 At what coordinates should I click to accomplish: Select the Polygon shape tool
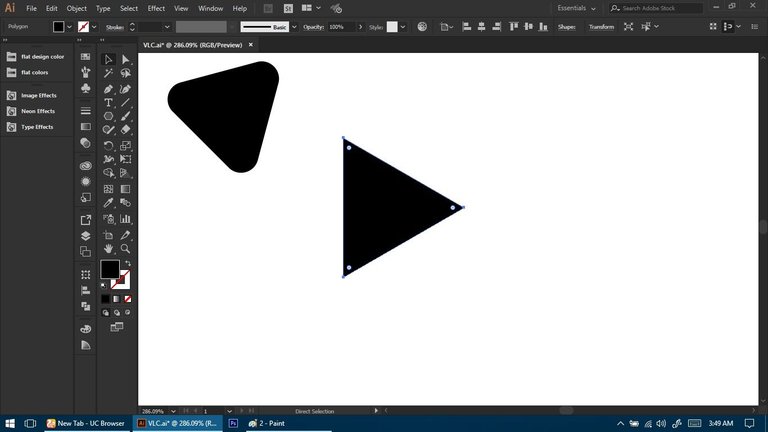[x=108, y=116]
